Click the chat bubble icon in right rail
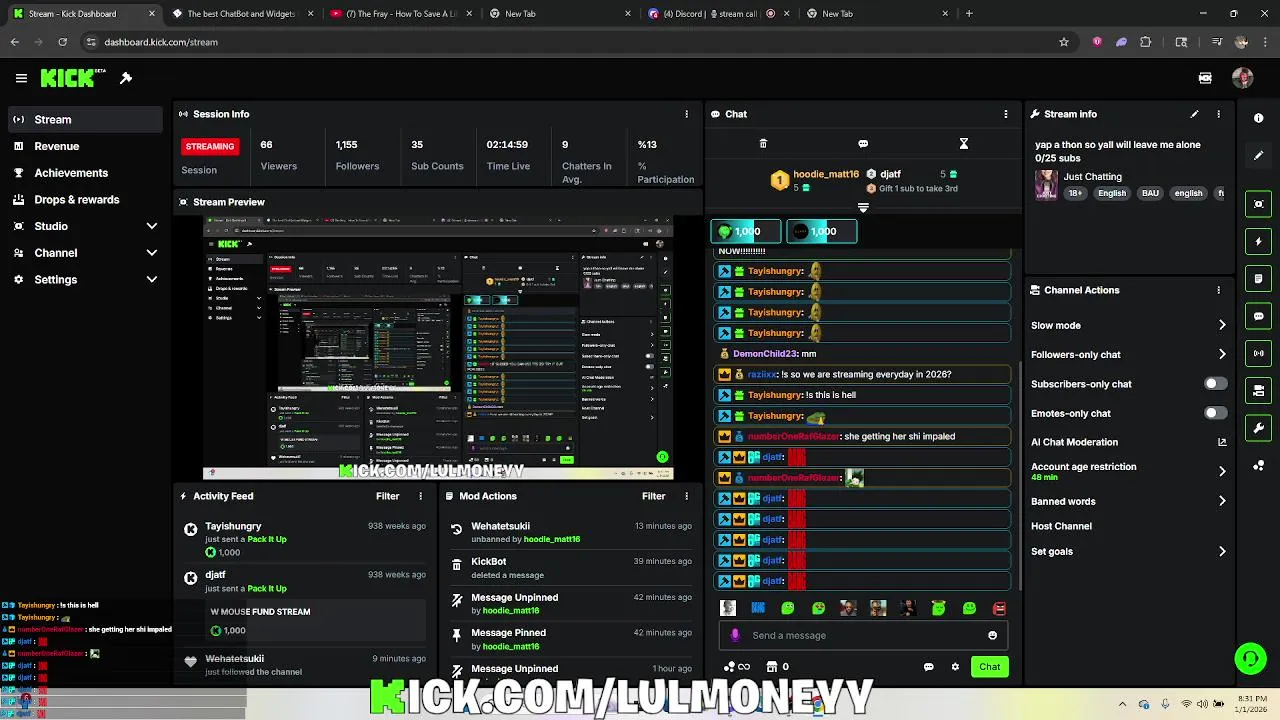 click(1259, 316)
